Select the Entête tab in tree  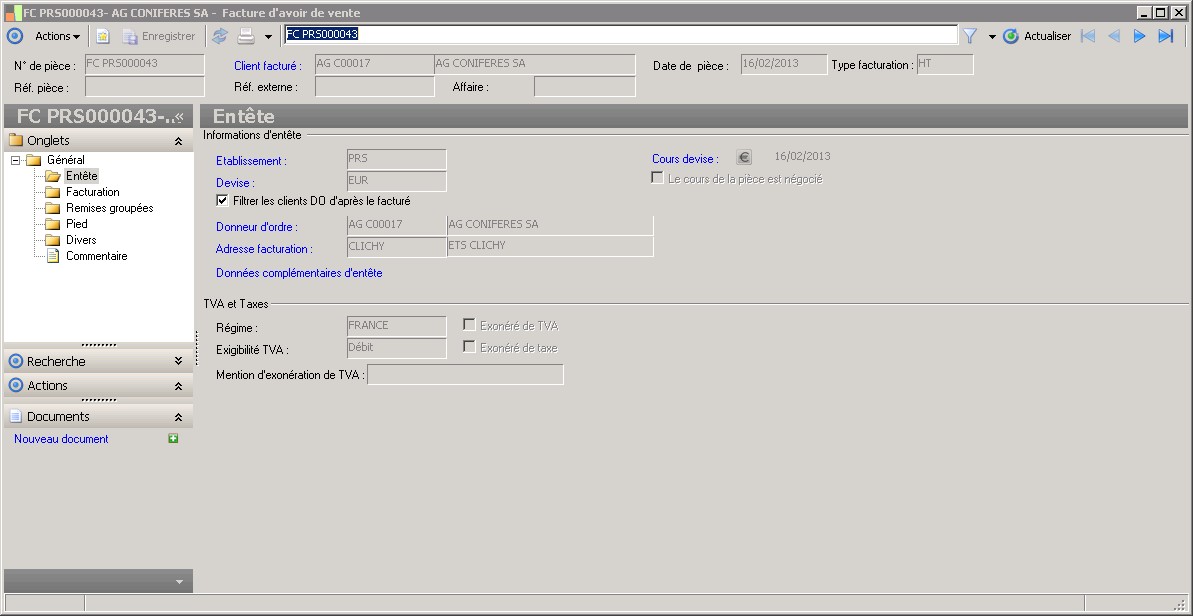[x=81, y=176]
